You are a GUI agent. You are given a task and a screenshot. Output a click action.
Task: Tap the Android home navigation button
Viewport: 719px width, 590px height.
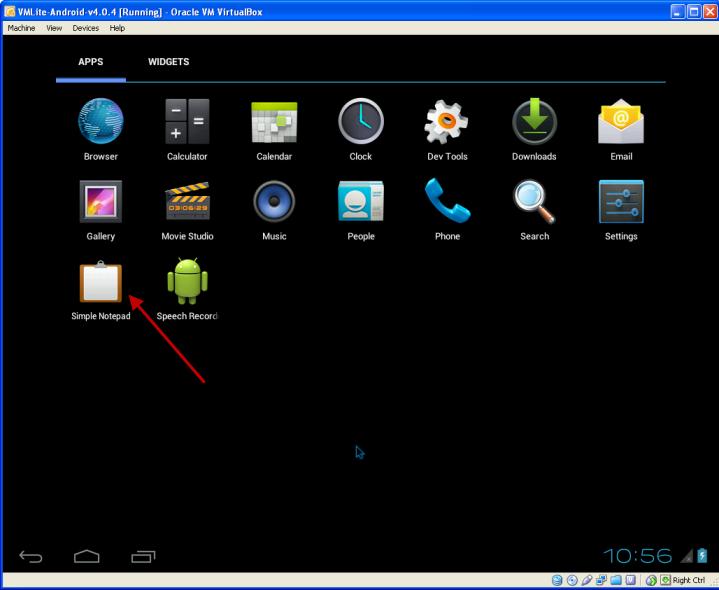point(87,557)
